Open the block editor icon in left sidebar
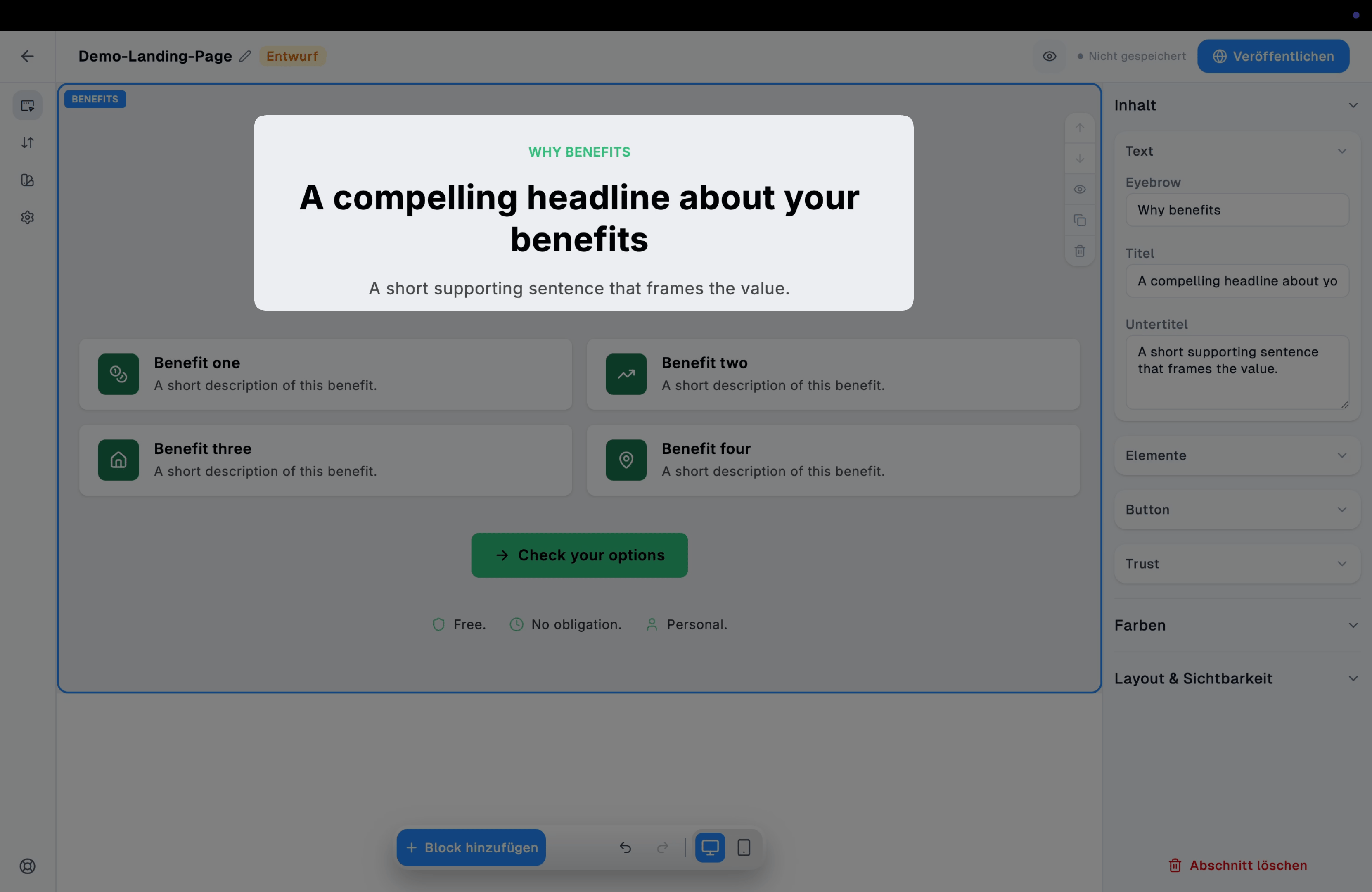1372x892 pixels. (x=28, y=106)
